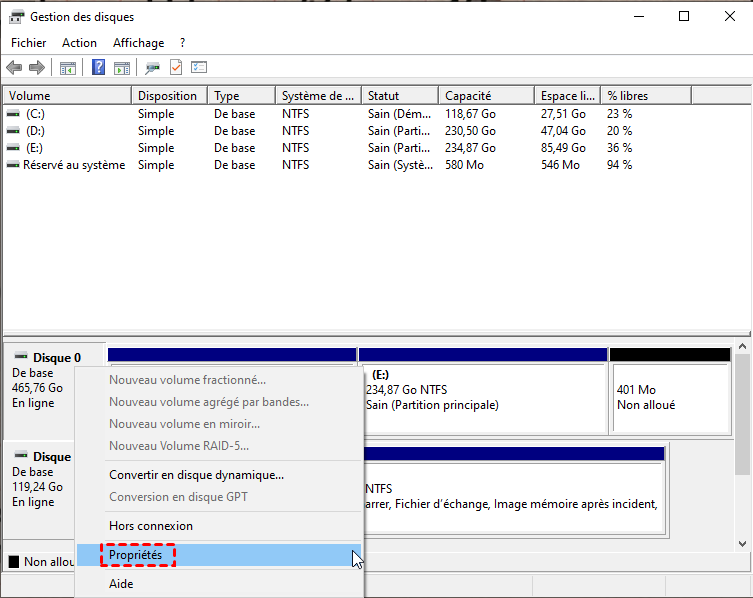Viewport: 753px width, 598px height.
Task: Click Aide in the context menu
Action: tap(121, 584)
